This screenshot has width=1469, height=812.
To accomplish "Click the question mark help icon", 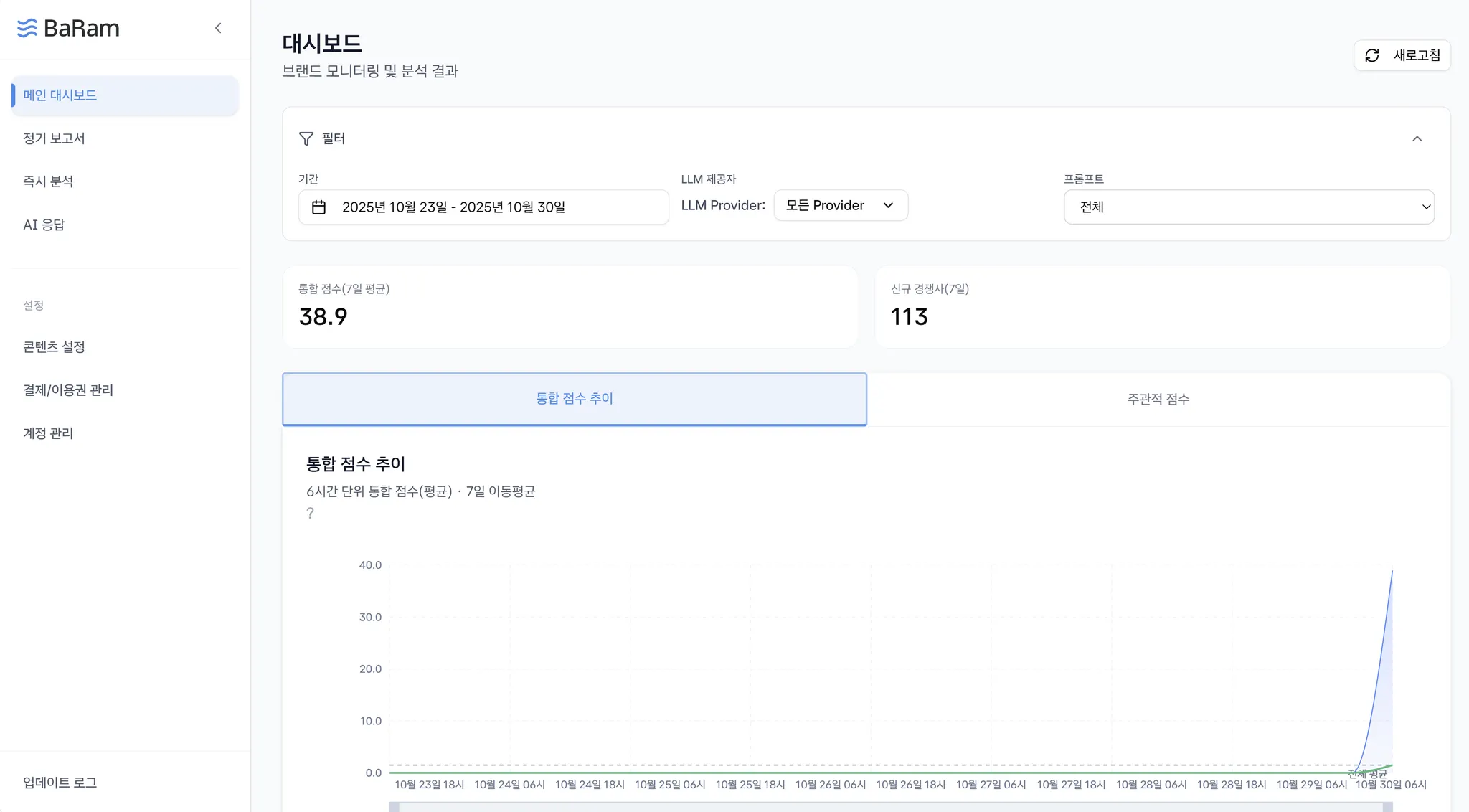I will pos(310,513).
